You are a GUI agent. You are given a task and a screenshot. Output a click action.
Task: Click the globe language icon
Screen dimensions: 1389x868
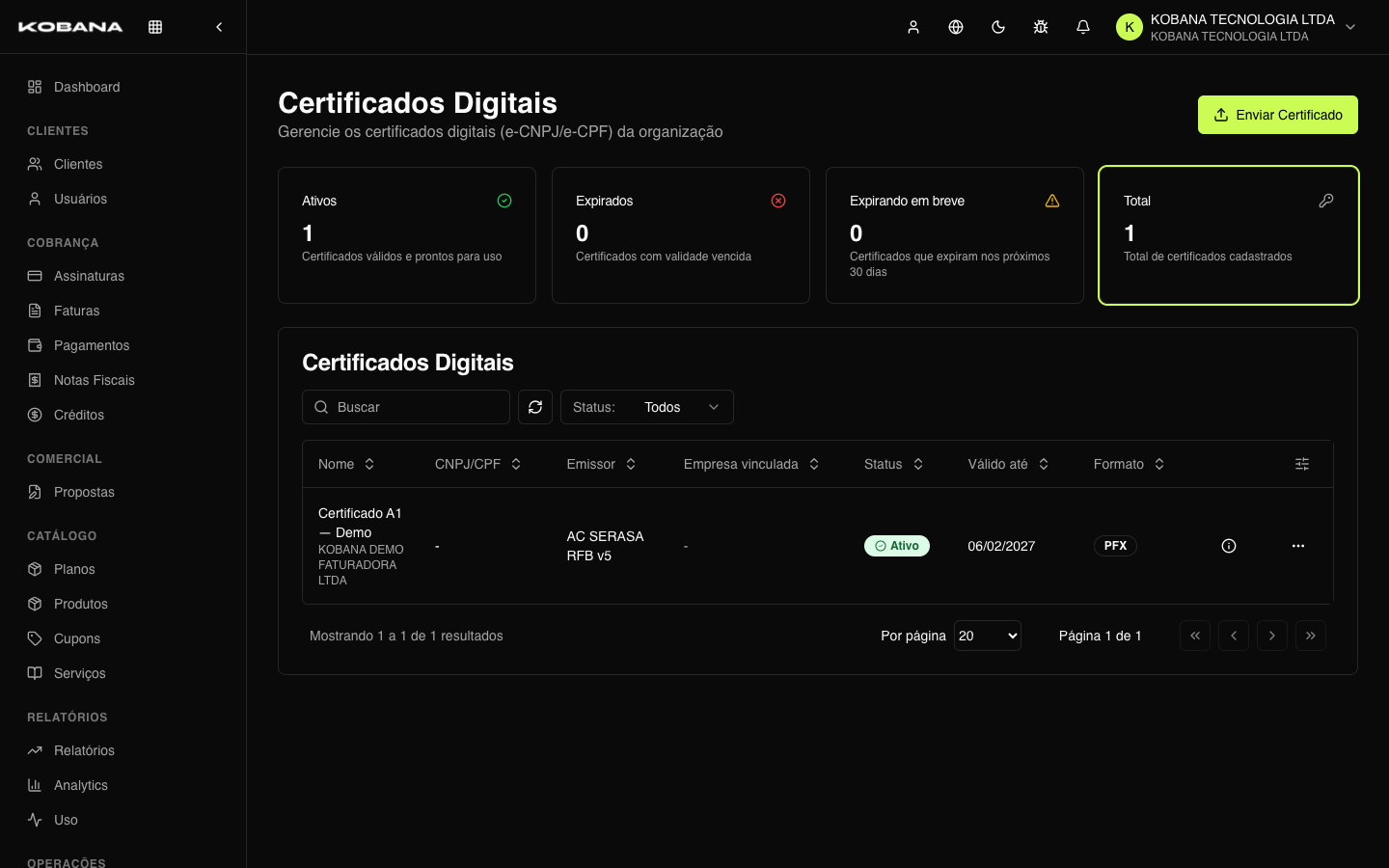pos(956,27)
